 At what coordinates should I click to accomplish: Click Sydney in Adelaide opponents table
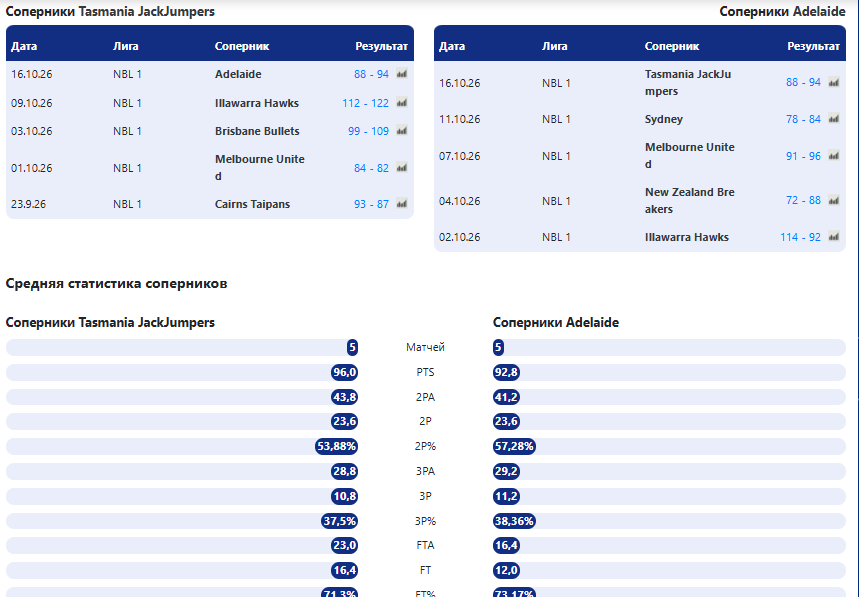(x=663, y=119)
